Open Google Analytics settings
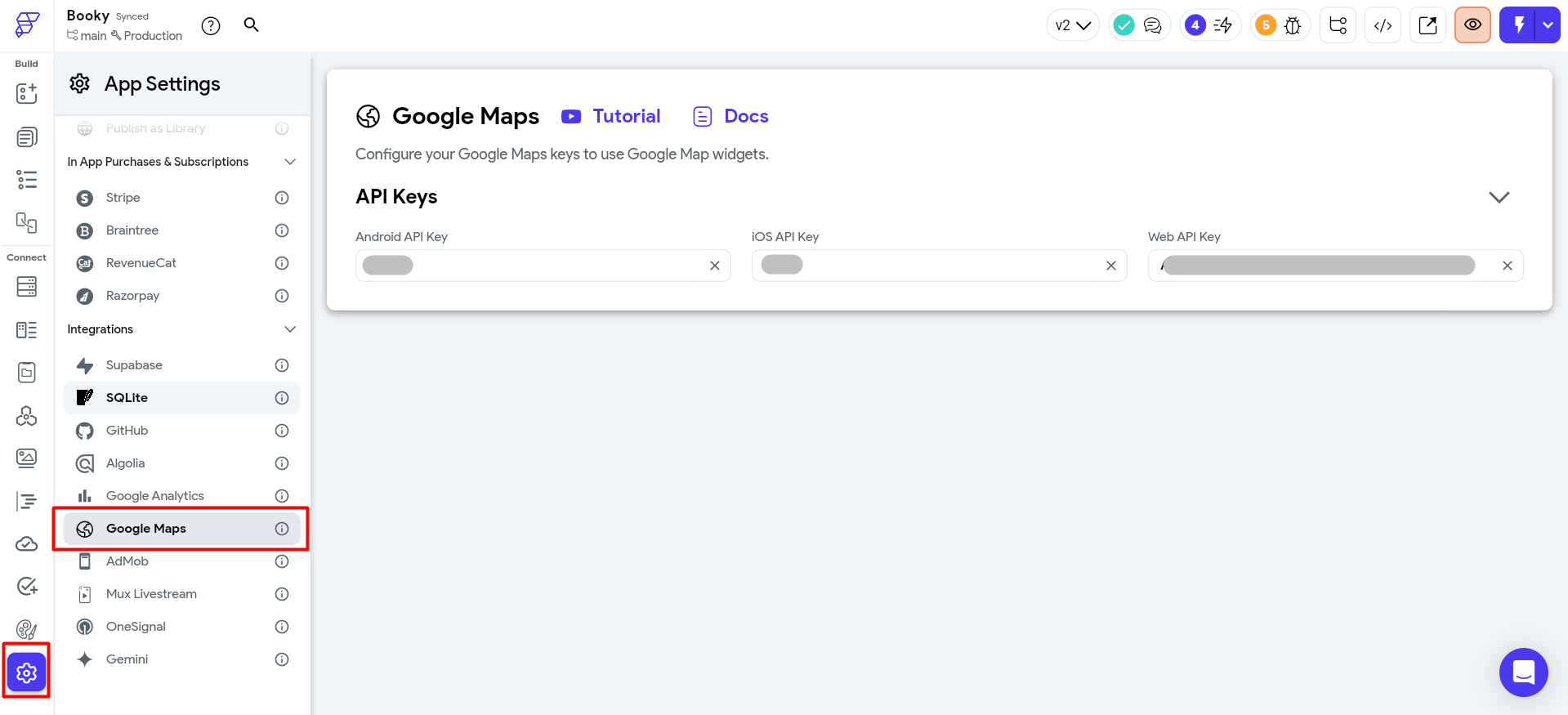 click(181, 496)
